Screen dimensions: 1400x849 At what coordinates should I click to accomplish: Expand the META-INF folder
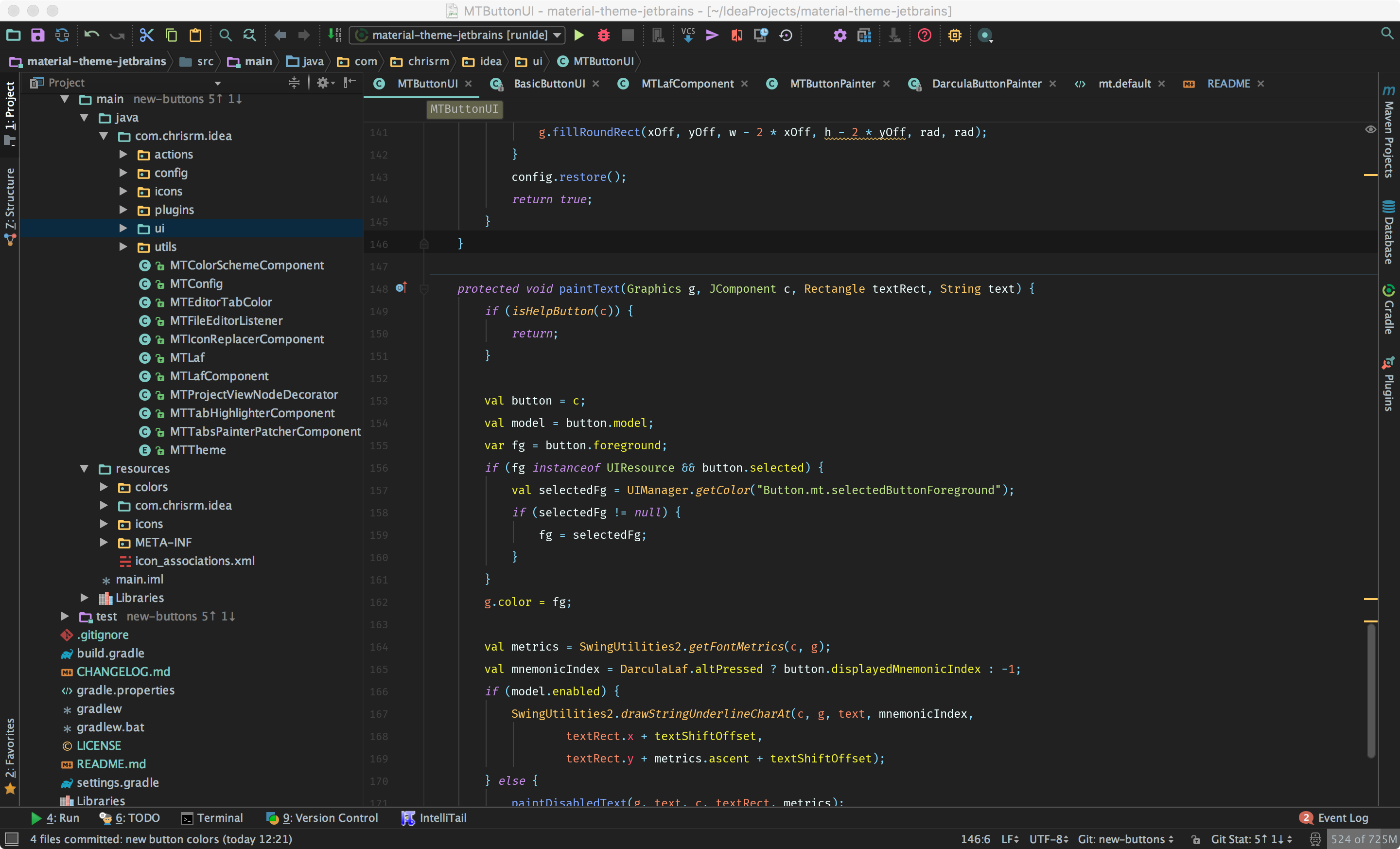click(104, 542)
